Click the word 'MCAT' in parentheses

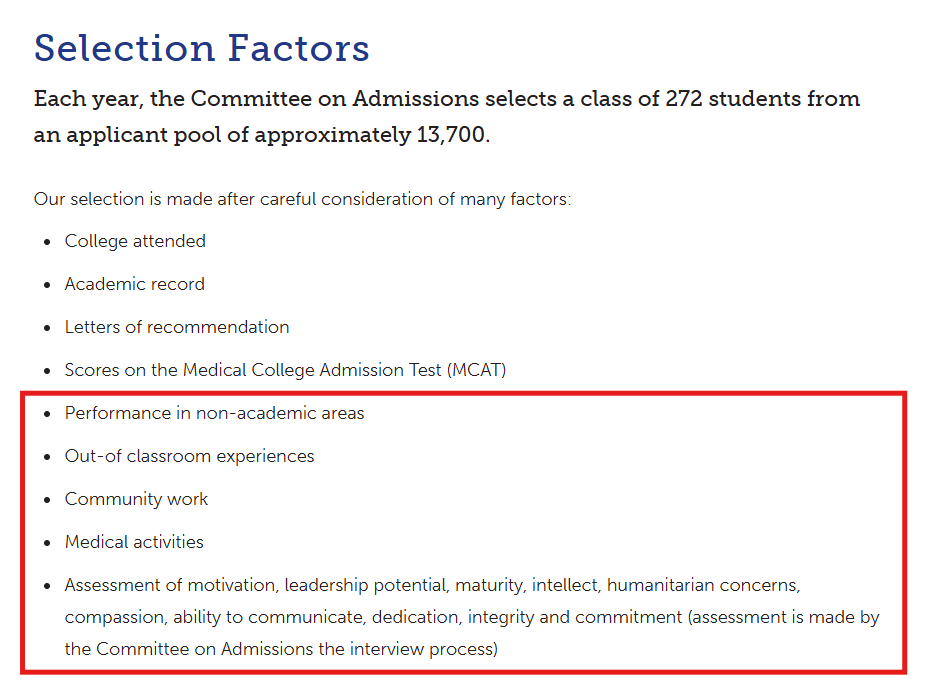476,370
